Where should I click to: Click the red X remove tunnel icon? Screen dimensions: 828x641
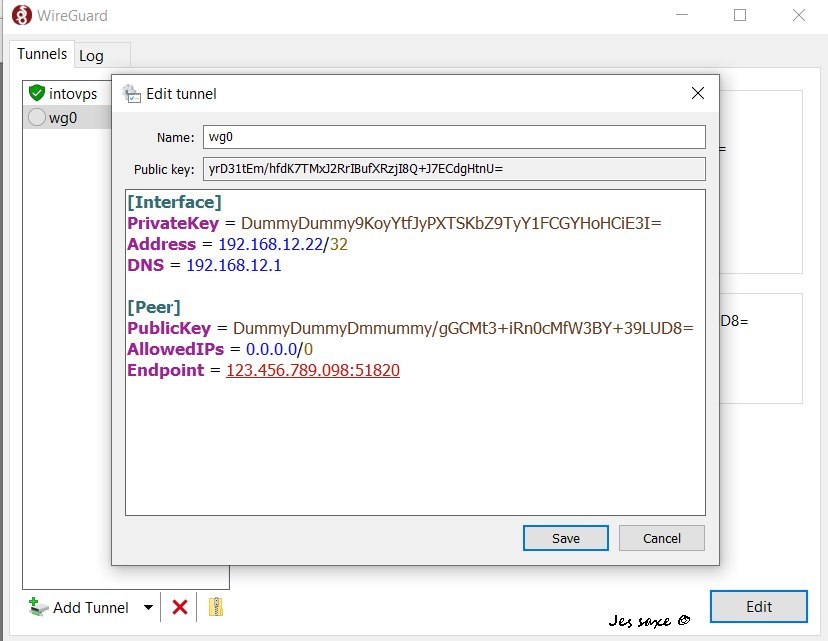(x=180, y=607)
